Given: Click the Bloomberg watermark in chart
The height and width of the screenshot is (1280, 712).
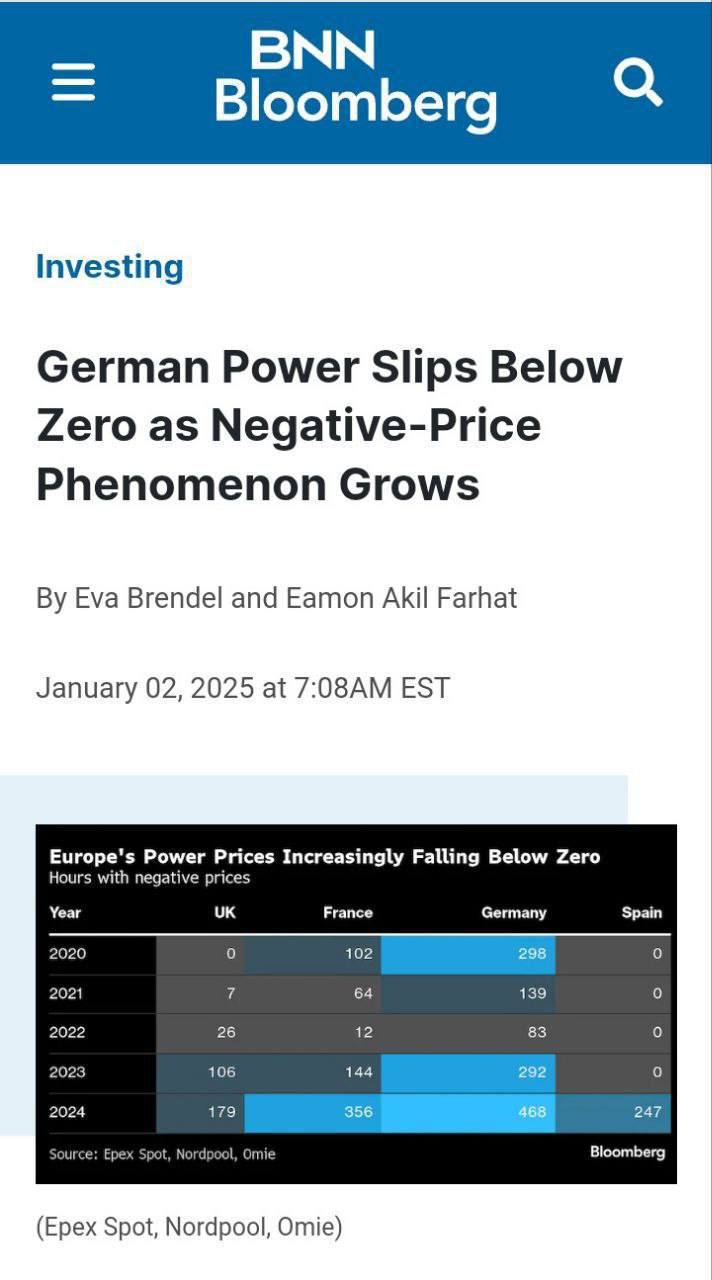Looking at the screenshot, I should tap(627, 1152).
